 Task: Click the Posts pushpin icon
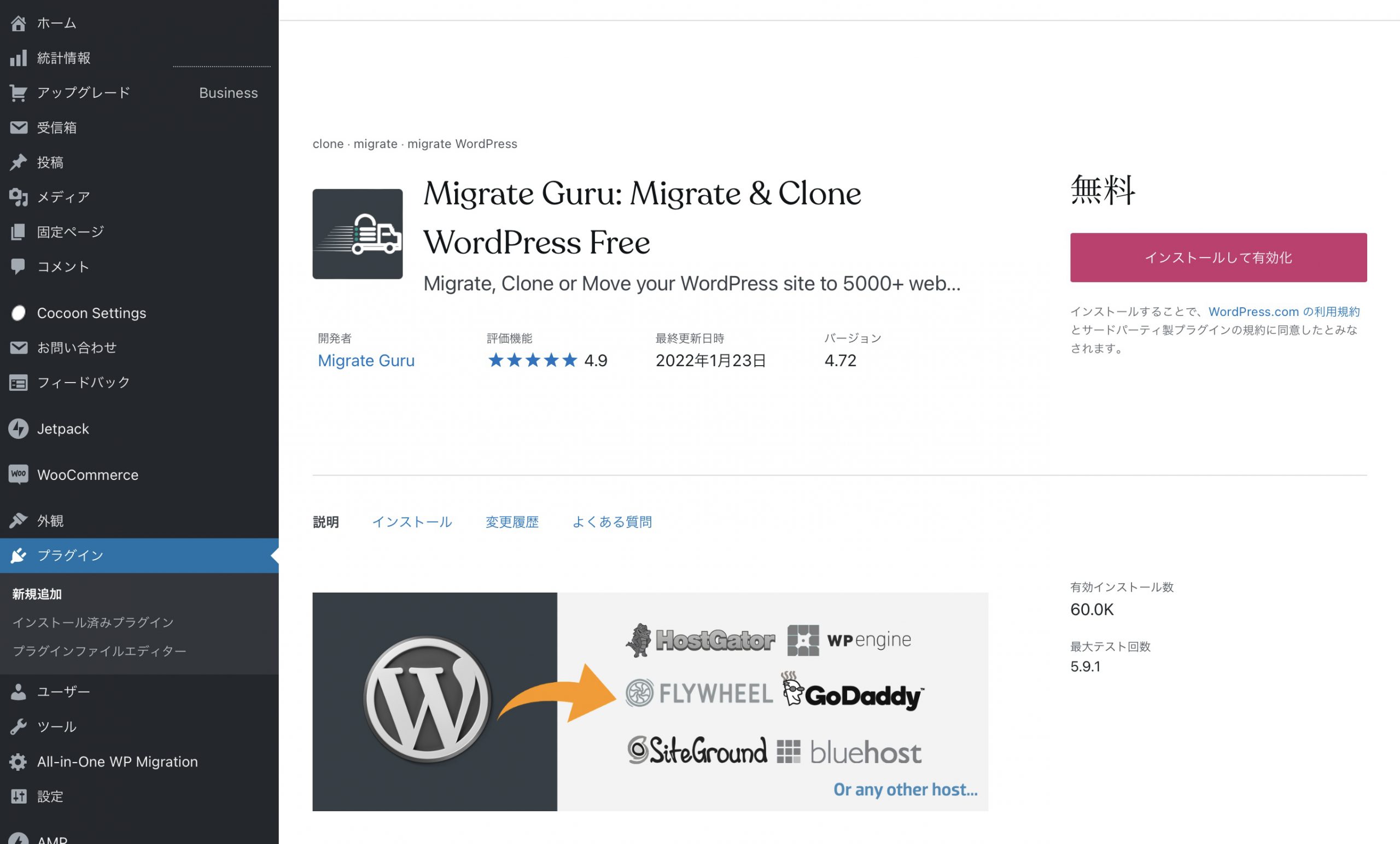(x=18, y=162)
